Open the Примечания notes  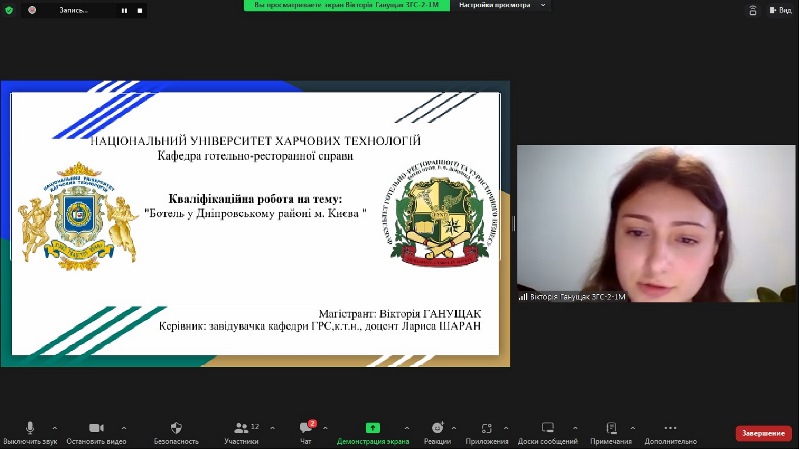611,433
